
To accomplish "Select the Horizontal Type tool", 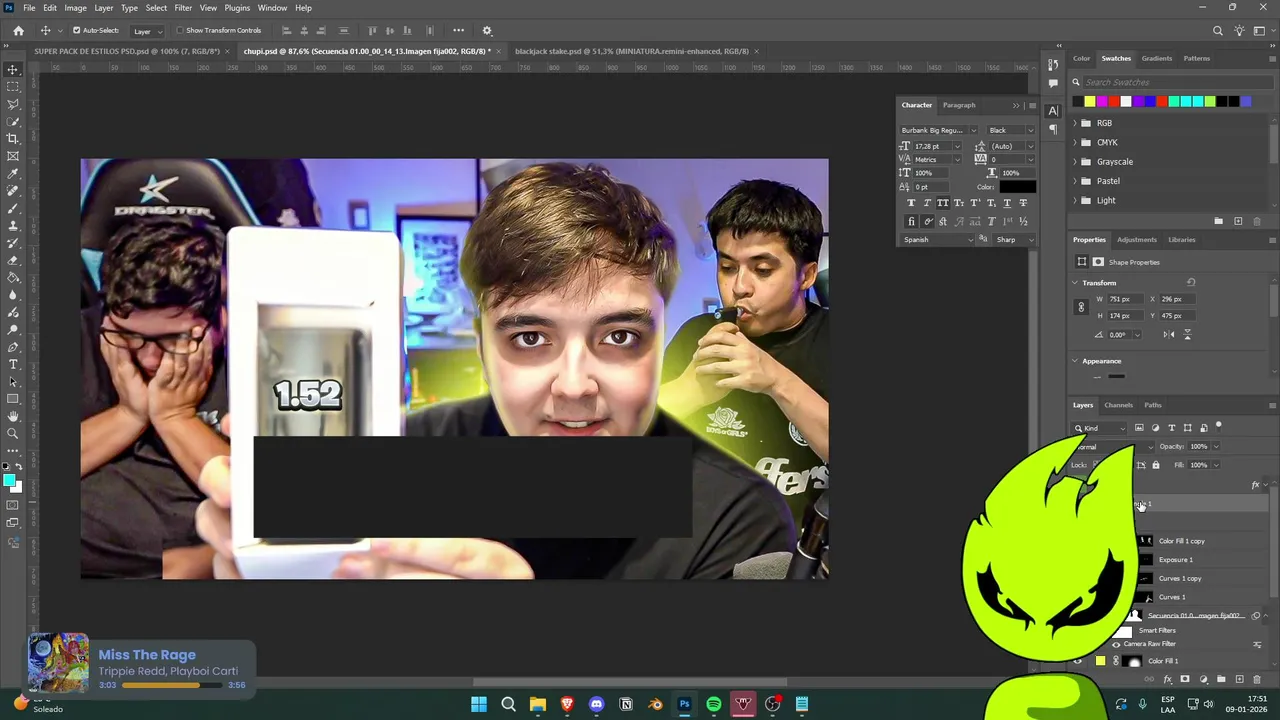I will pos(13,364).
